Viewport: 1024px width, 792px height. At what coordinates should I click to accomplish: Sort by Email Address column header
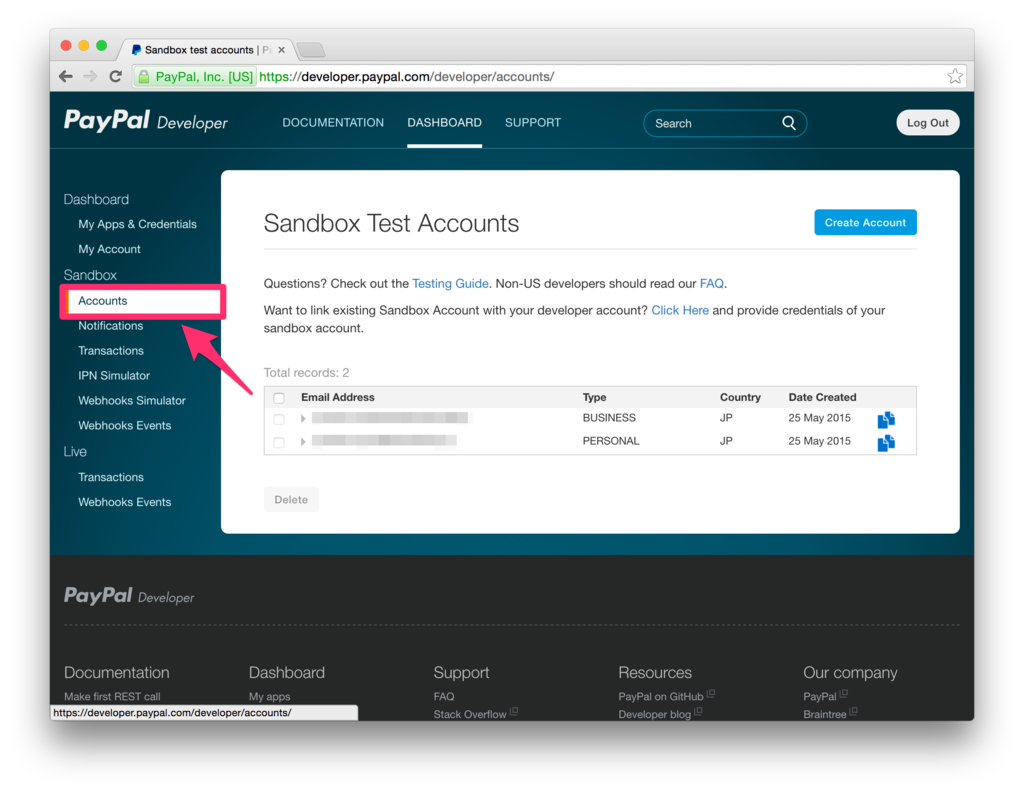pyautogui.click(x=338, y=397)
